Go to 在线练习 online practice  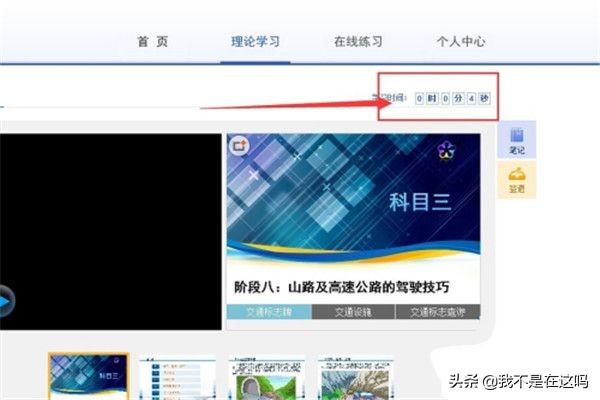tap(358, 42)
